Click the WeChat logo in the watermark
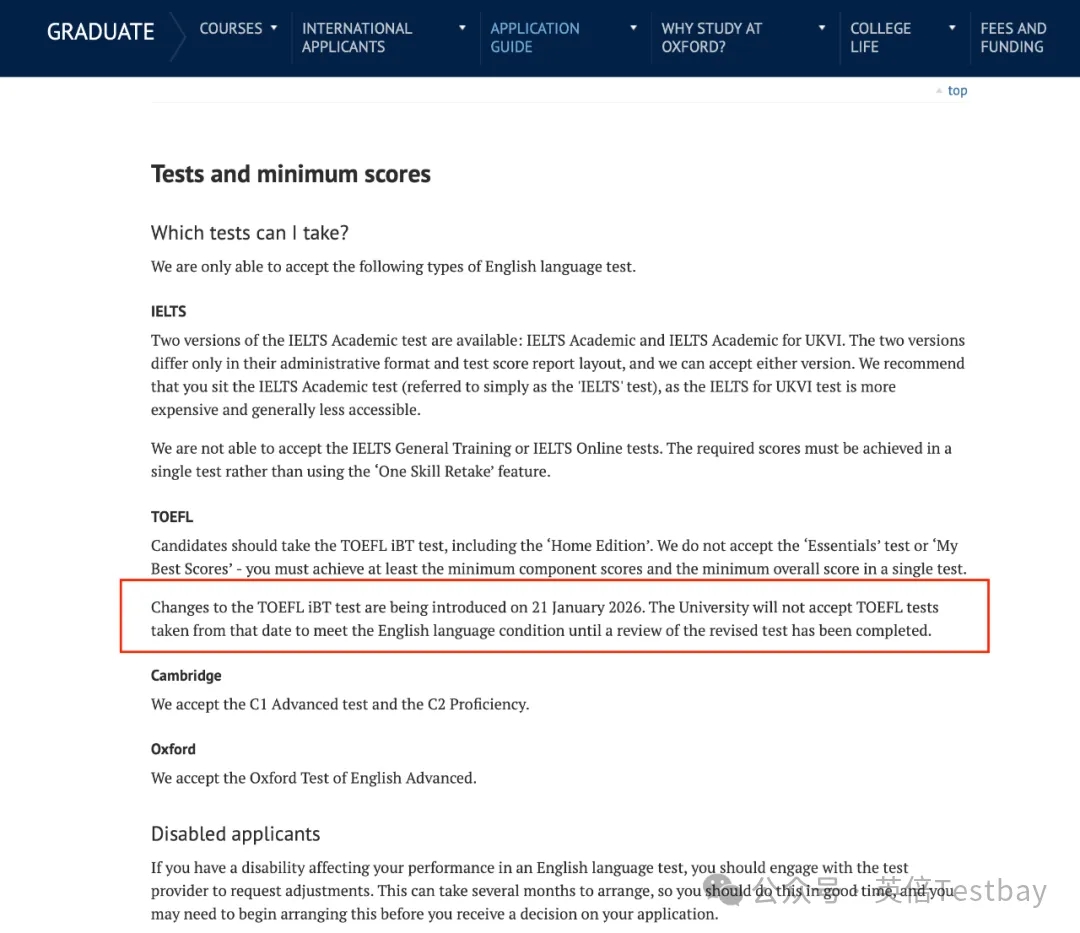 [x=724, y=889]
